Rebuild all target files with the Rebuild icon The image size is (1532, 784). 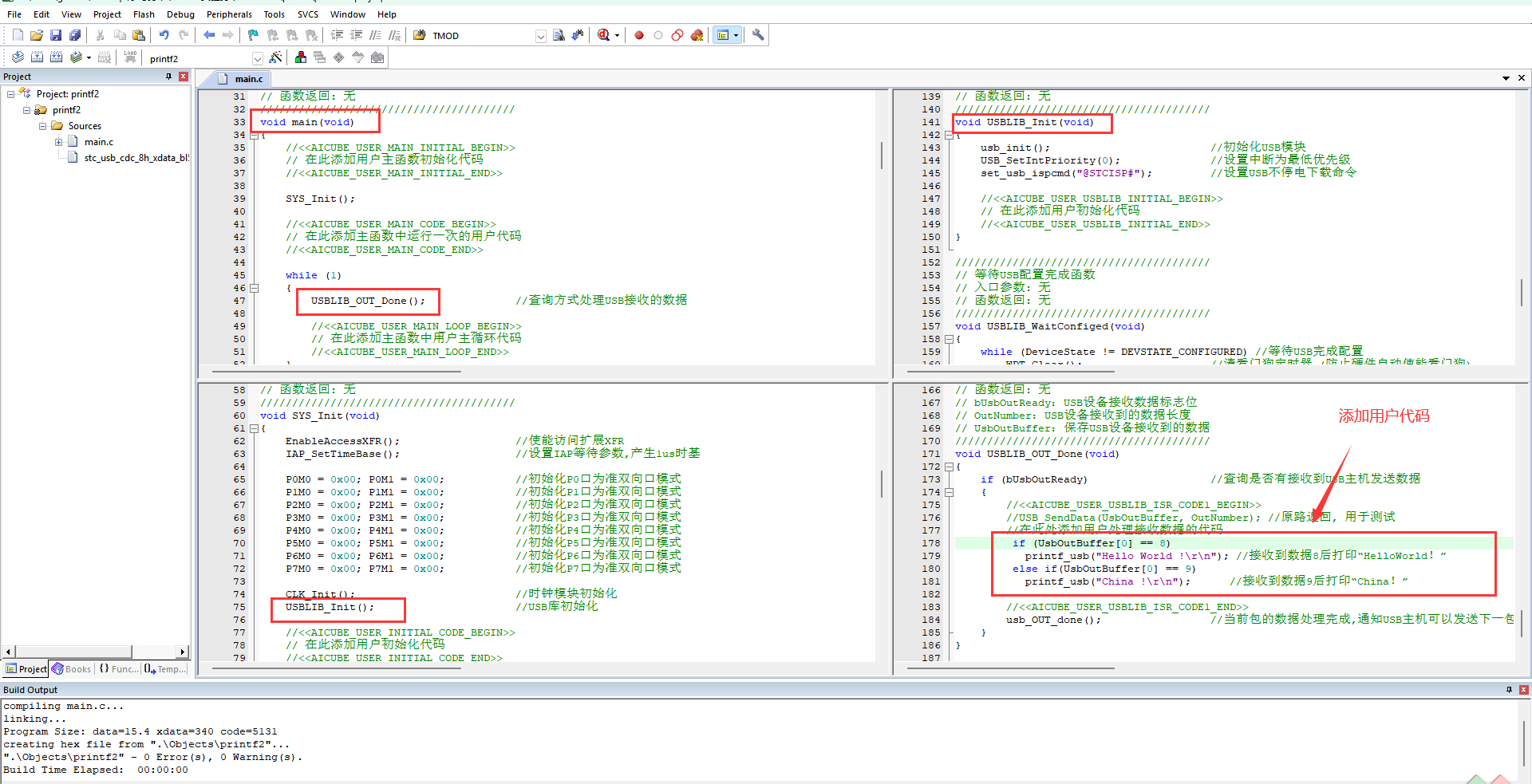pos(56,57)
